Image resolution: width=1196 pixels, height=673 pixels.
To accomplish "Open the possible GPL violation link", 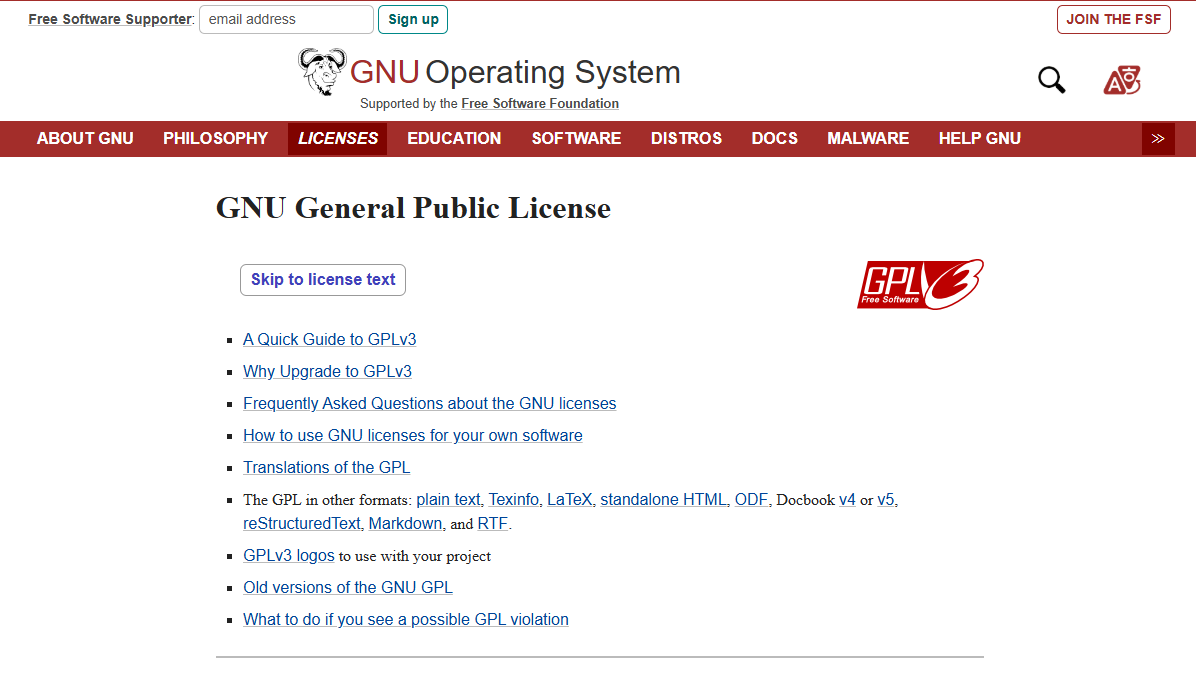I will tap(406, 620).
